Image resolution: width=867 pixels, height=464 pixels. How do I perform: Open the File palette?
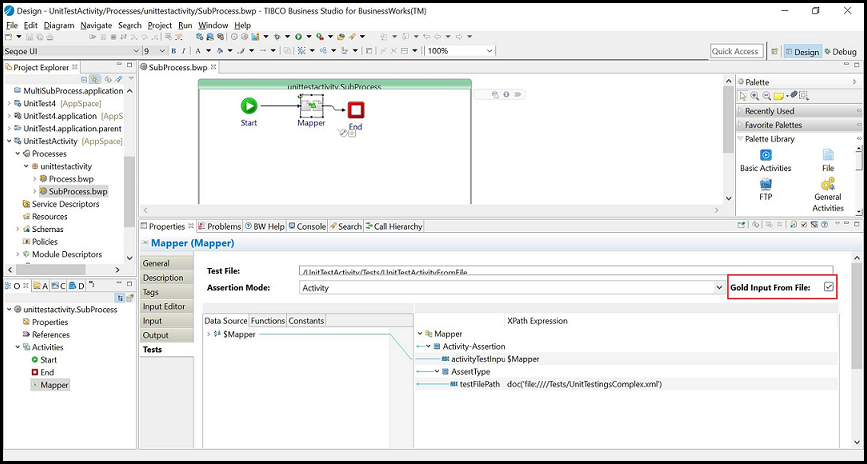tap(828, 161)
